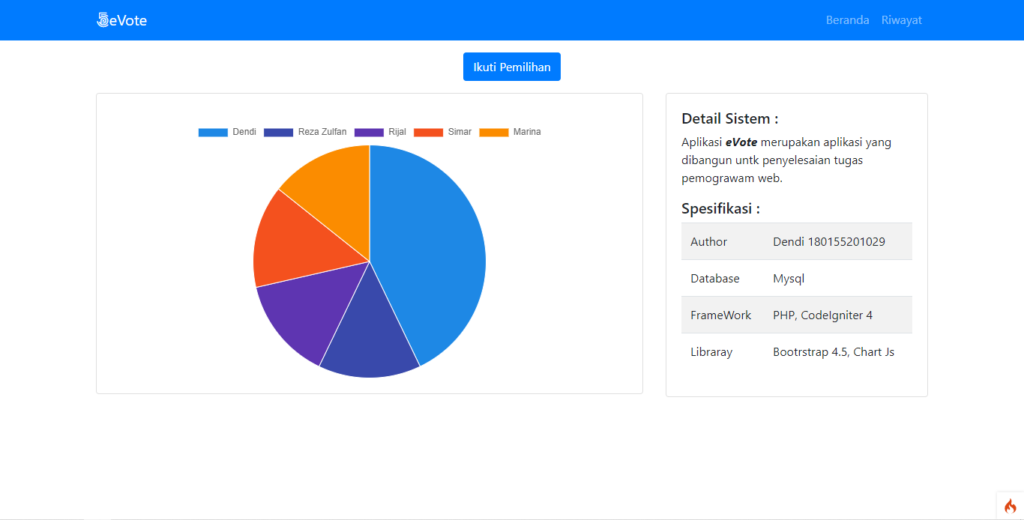Viewport: 1024px width, 520px height.
Task: Click the Database row showing Mysql
Action: click(x=796, y=278)
